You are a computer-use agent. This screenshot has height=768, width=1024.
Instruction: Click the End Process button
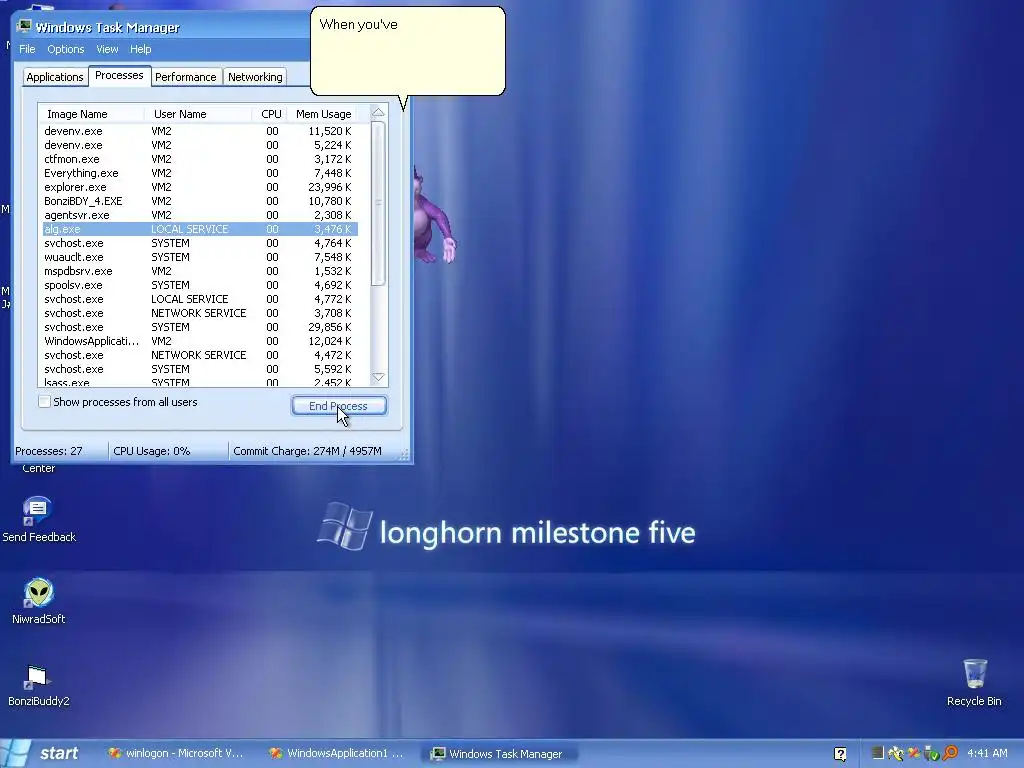click(339, 406)
